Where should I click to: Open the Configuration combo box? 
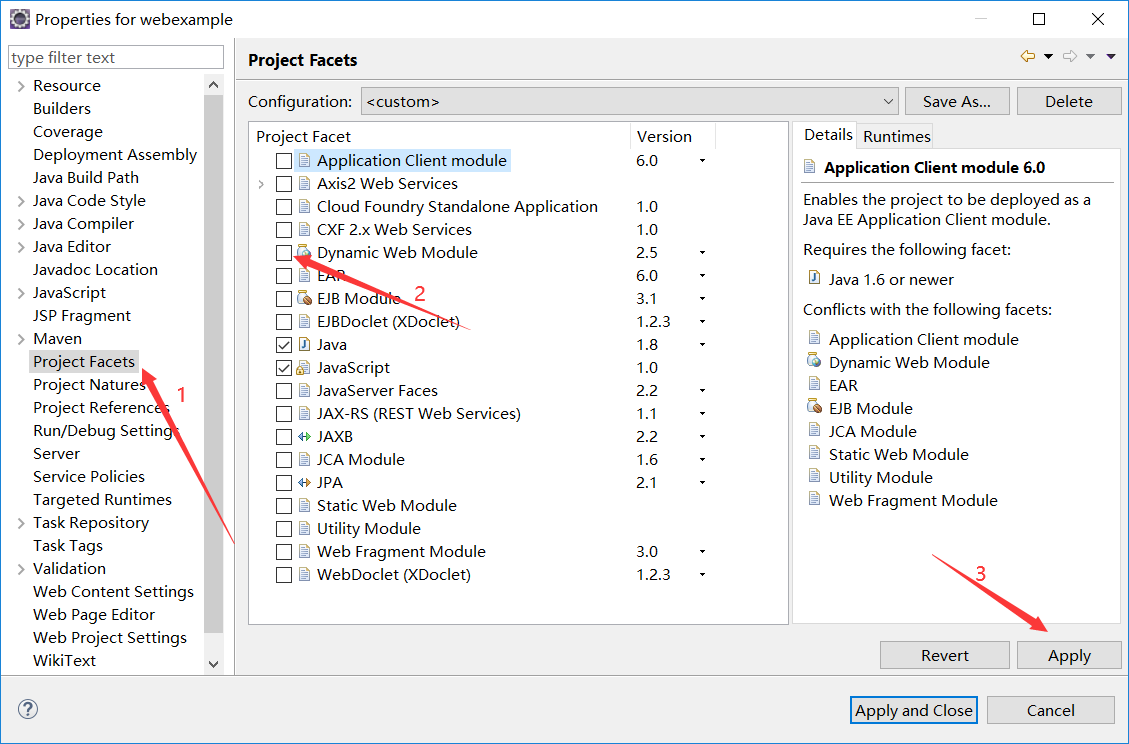(628, 102)
